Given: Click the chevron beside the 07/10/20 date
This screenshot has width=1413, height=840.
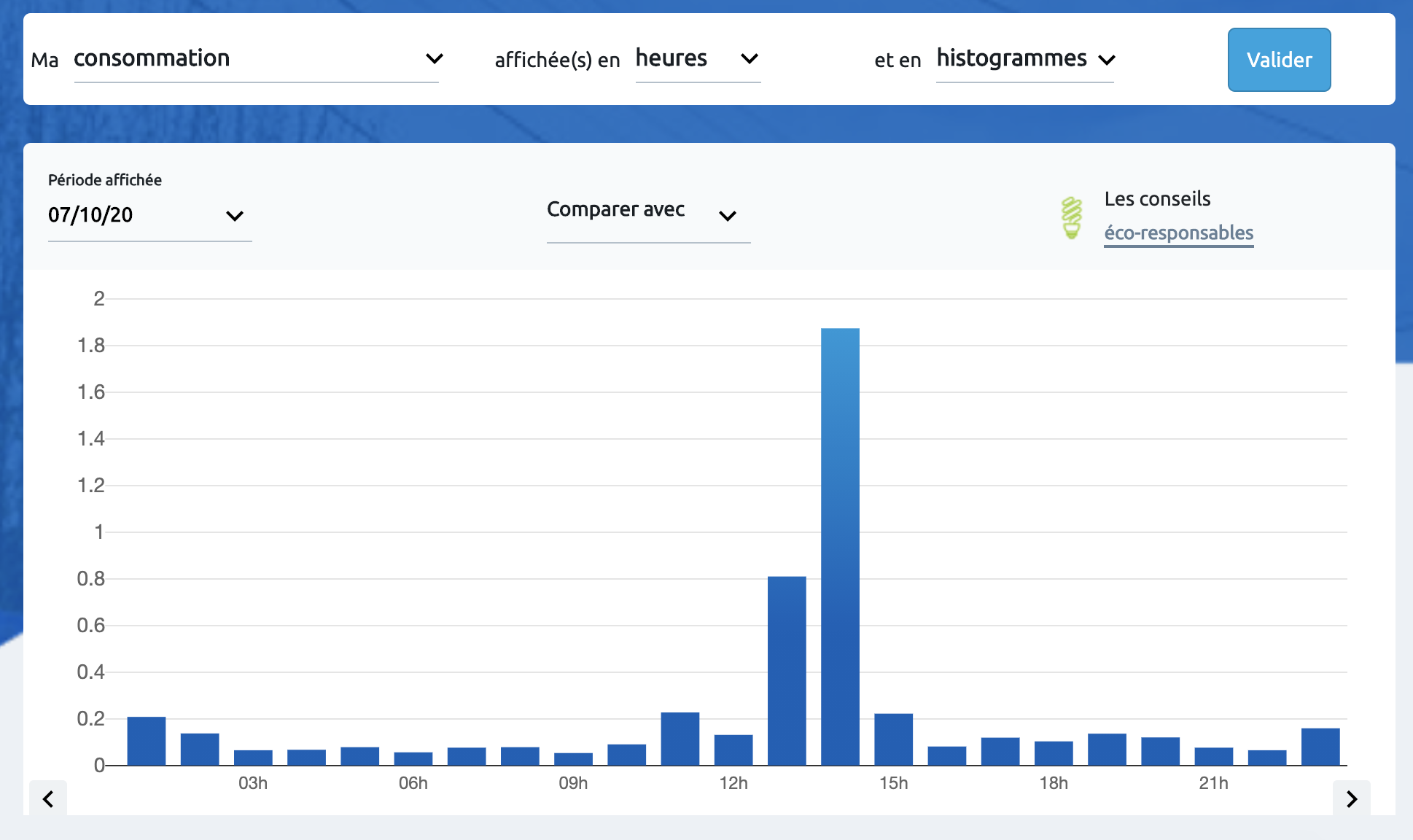Looking at the screenshot, I should click(x=235, y=216).
